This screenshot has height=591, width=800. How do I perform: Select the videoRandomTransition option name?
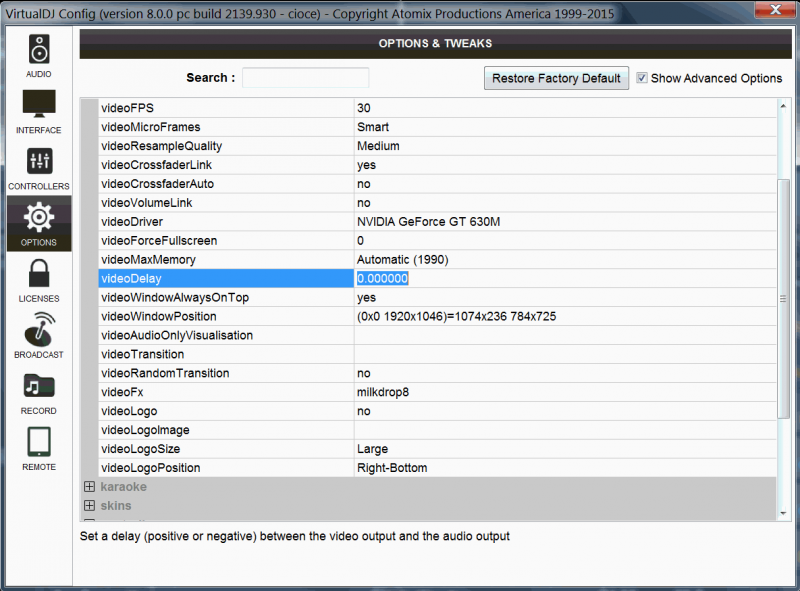[165, 373]
